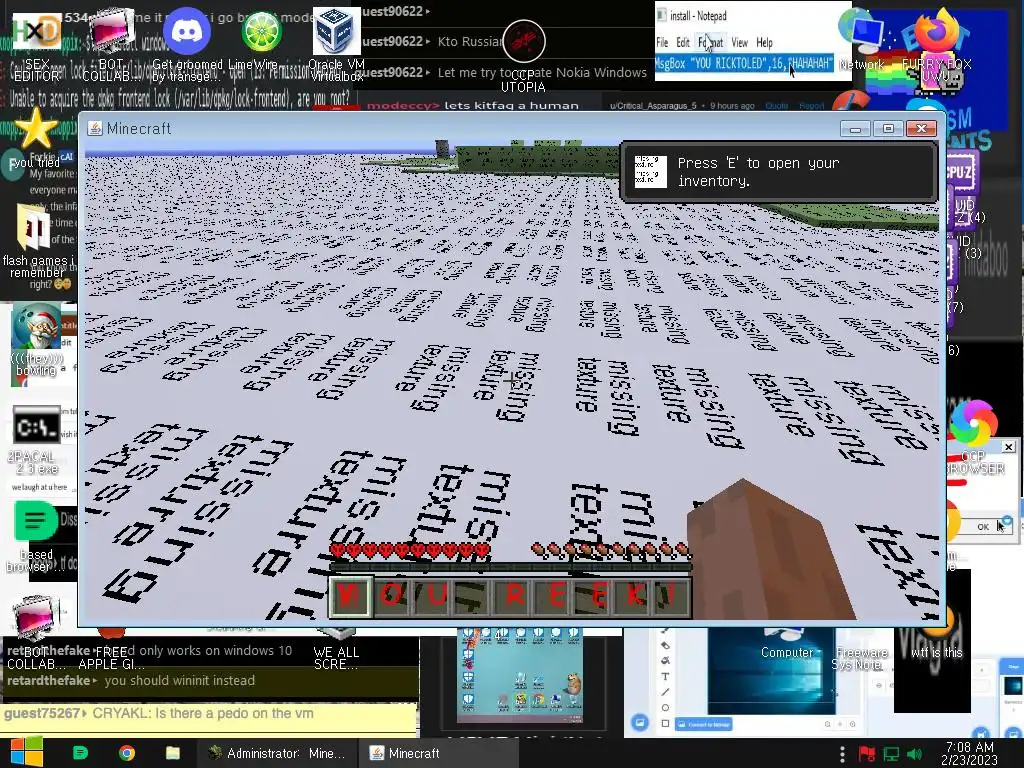This screenshot has width=1024, height=768.
Task: Open the green chat app in taskbar
Action: pos(80,753)
